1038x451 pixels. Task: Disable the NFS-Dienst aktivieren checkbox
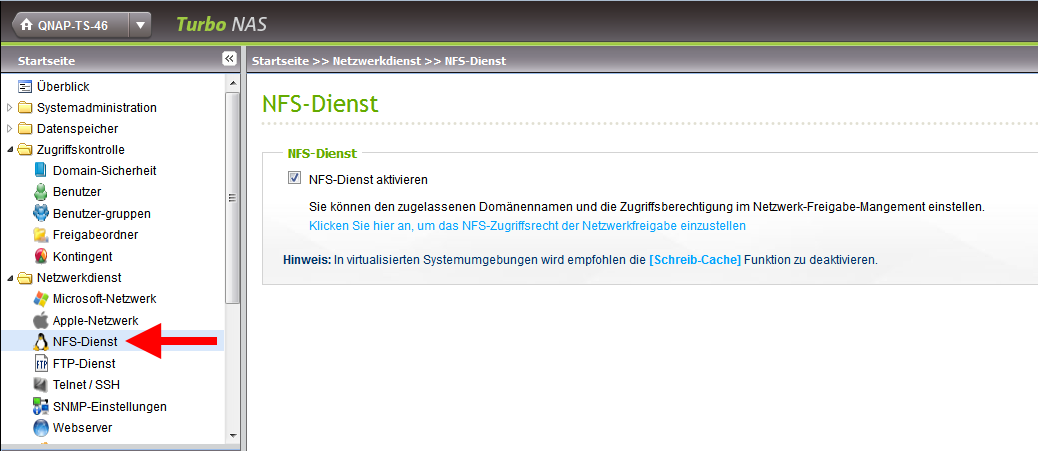tap(294, 179)
